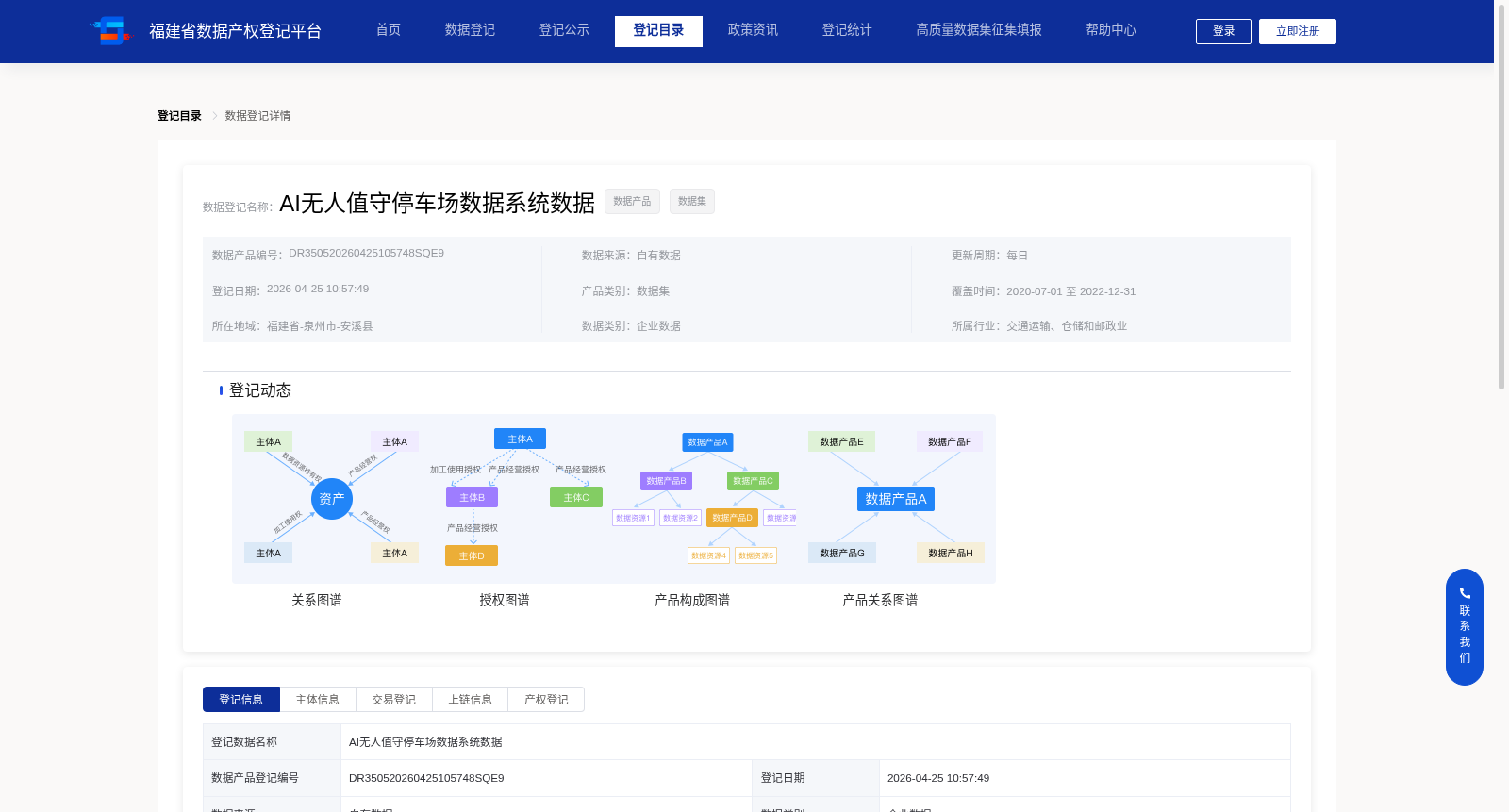Click the 产品关系图谱 caption
1509x812 pixels.
coord(880,600)
